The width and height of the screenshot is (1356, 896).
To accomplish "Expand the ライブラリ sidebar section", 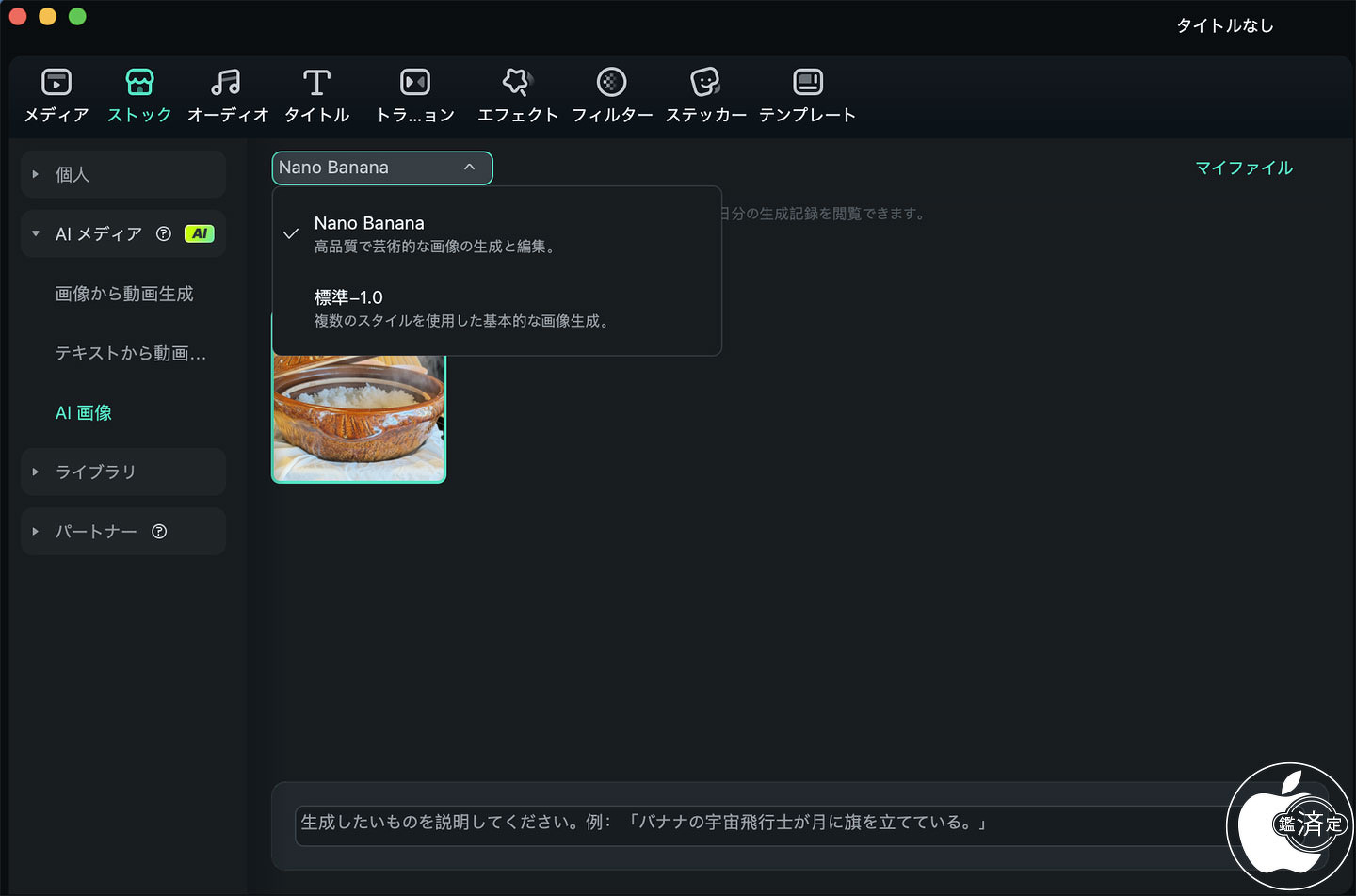I will (36, 472).
